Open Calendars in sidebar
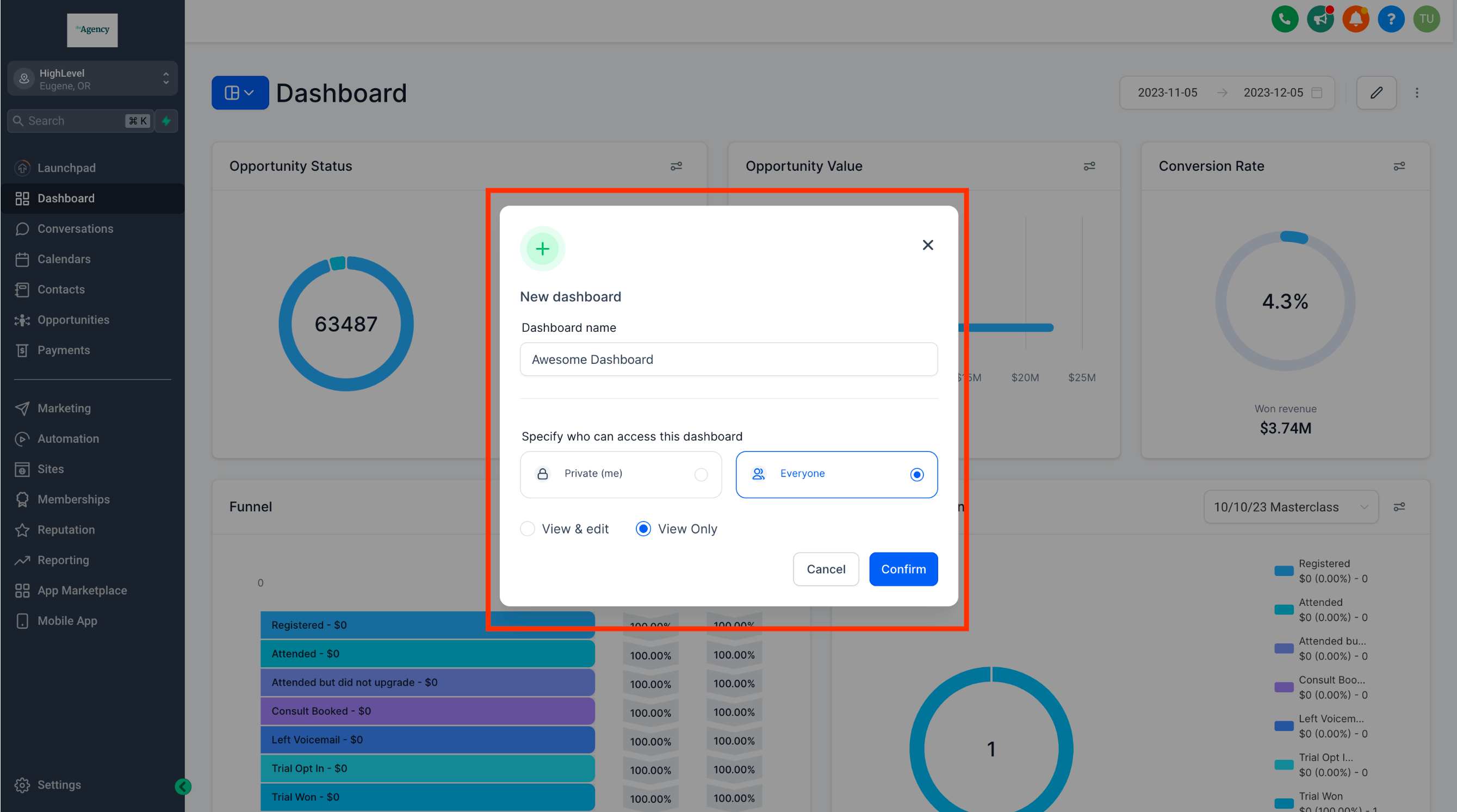 click(x=92, y=259)
